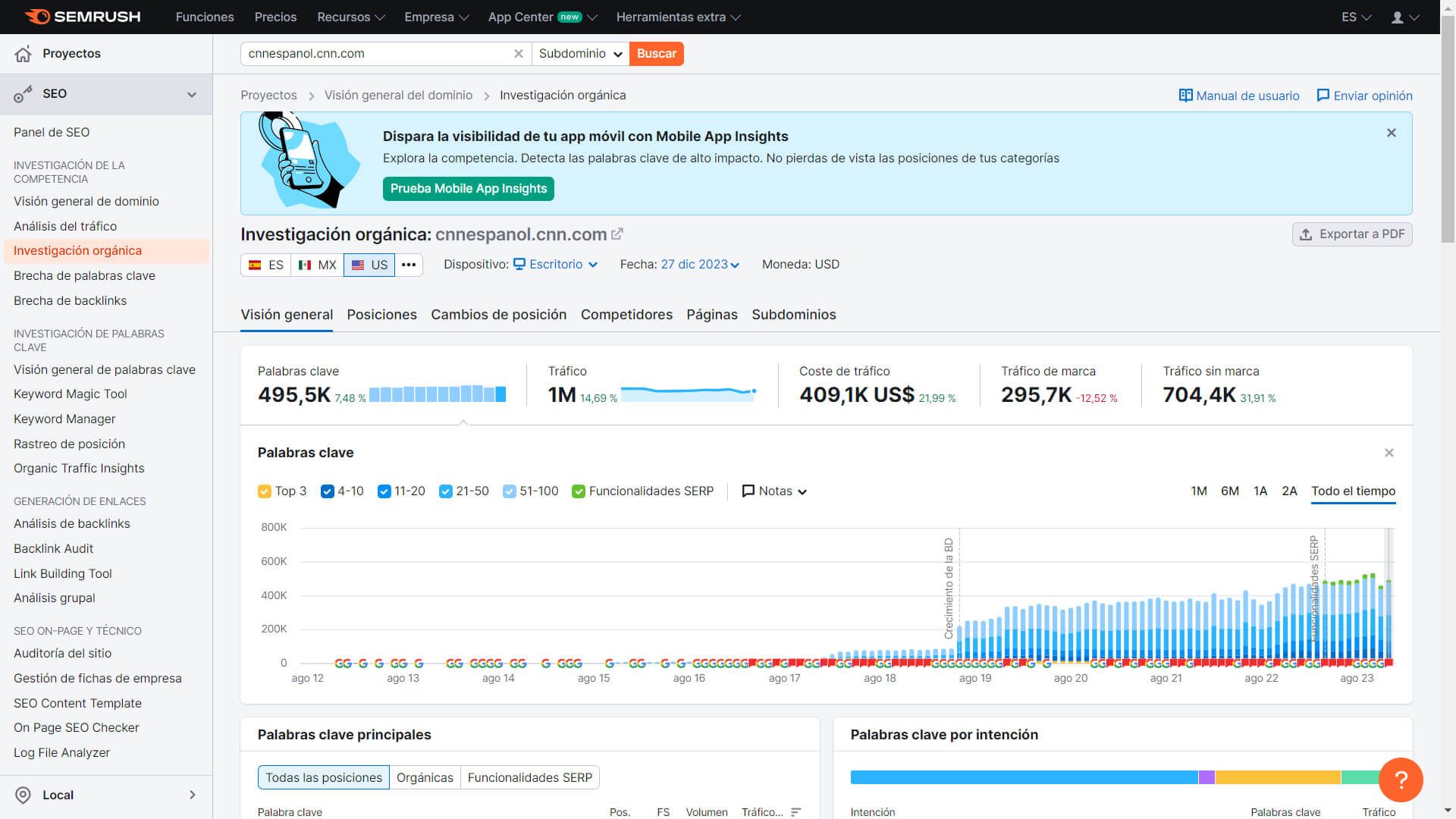The height and width of the screenshot is (819, 1456).
Task: Click the Tráfico column sort icon
Action: [x=795, y=812]
